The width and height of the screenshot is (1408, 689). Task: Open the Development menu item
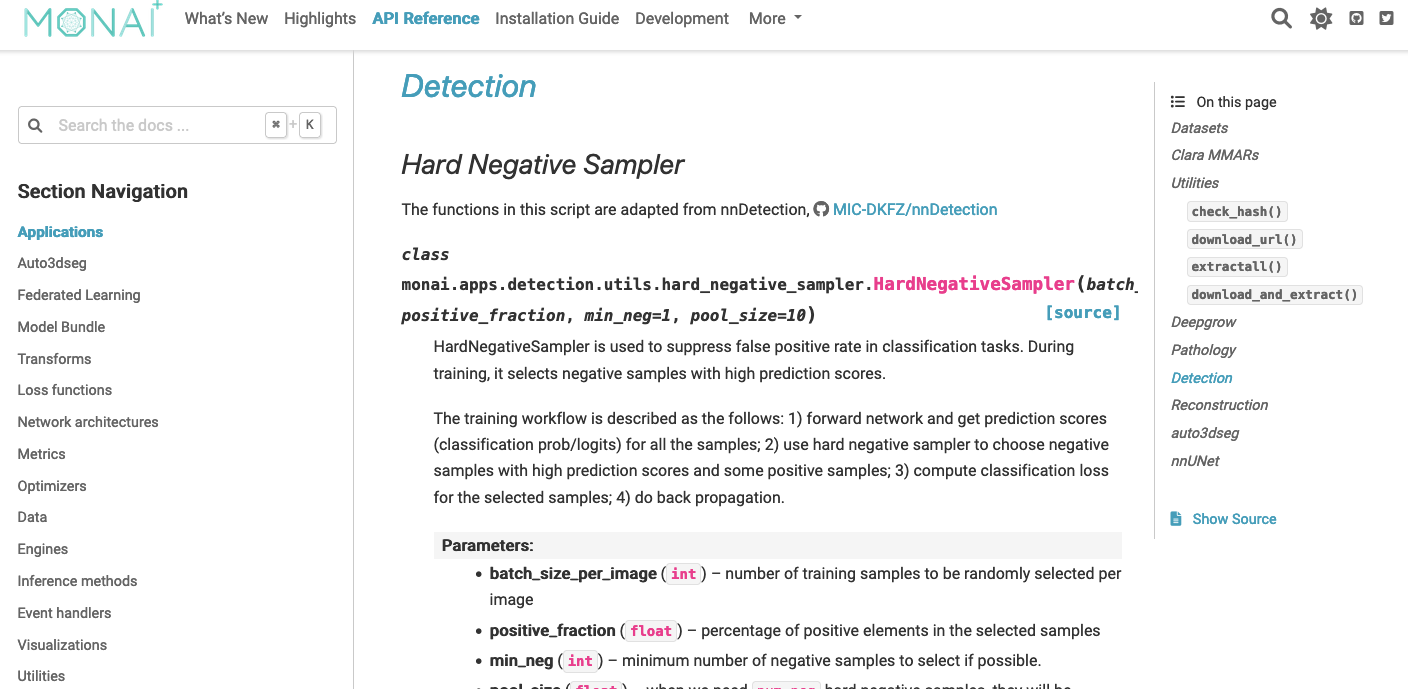(x=681, y=18)
